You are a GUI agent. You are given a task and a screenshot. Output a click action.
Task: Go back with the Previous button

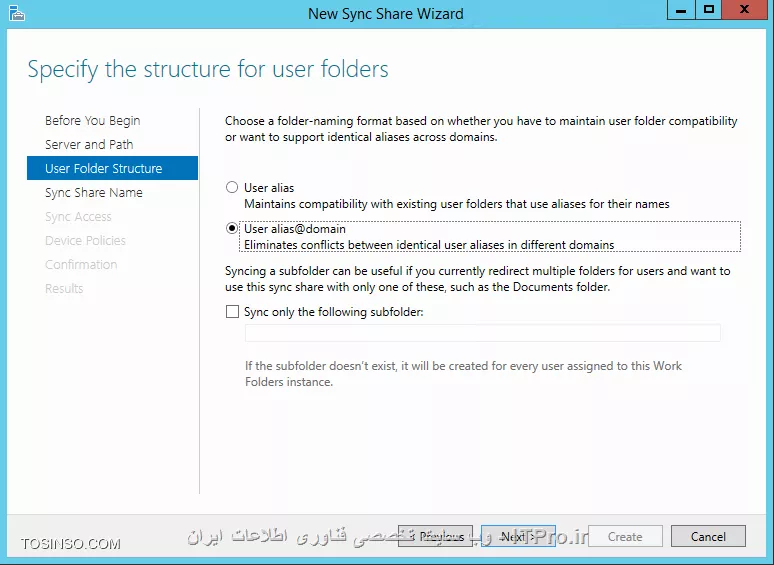(435, 536)
